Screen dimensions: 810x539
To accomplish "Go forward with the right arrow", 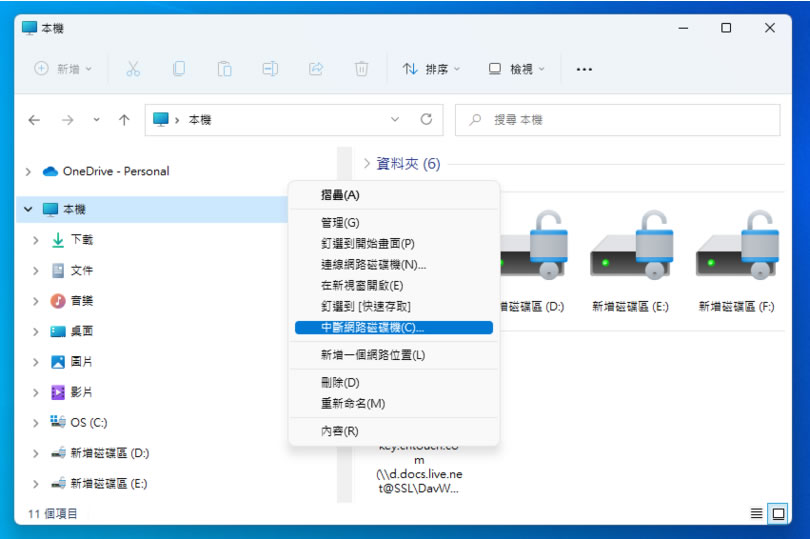I will pyautogui.click(x=68, y=120).
